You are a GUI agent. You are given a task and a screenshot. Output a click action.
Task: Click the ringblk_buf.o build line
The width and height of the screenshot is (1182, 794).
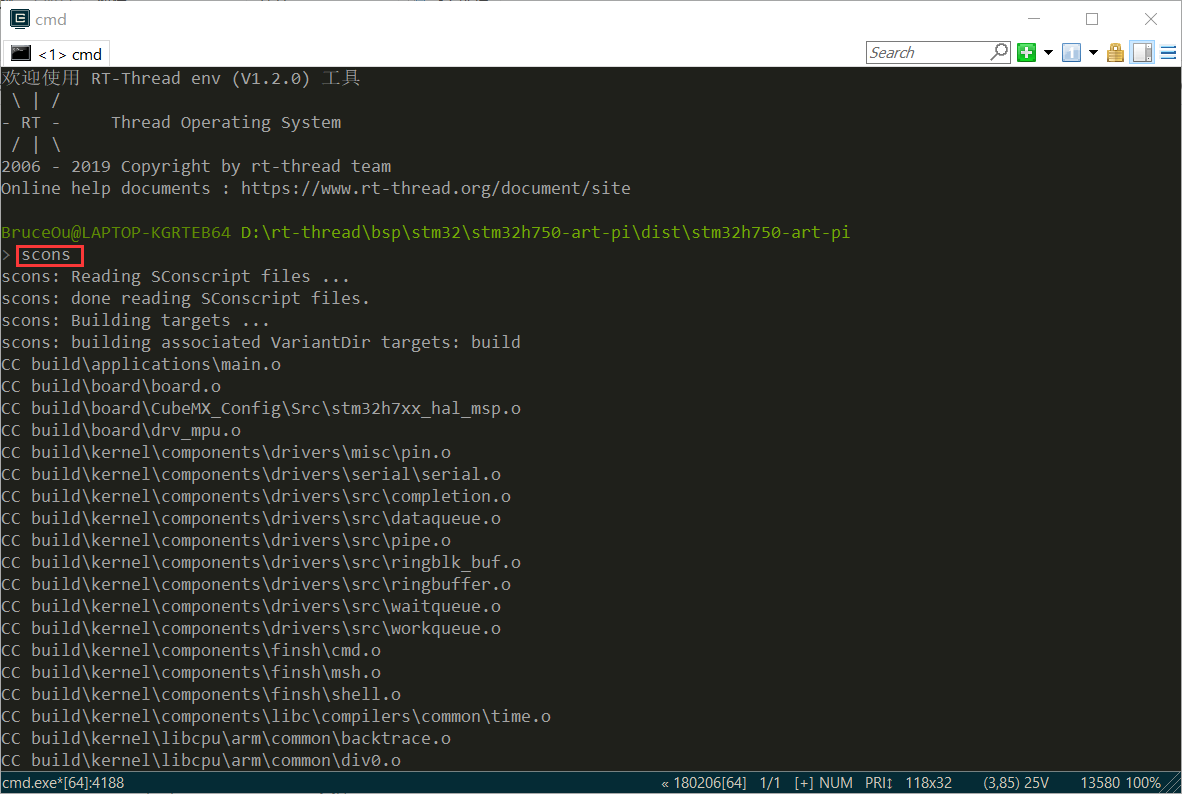pos(261,563)
